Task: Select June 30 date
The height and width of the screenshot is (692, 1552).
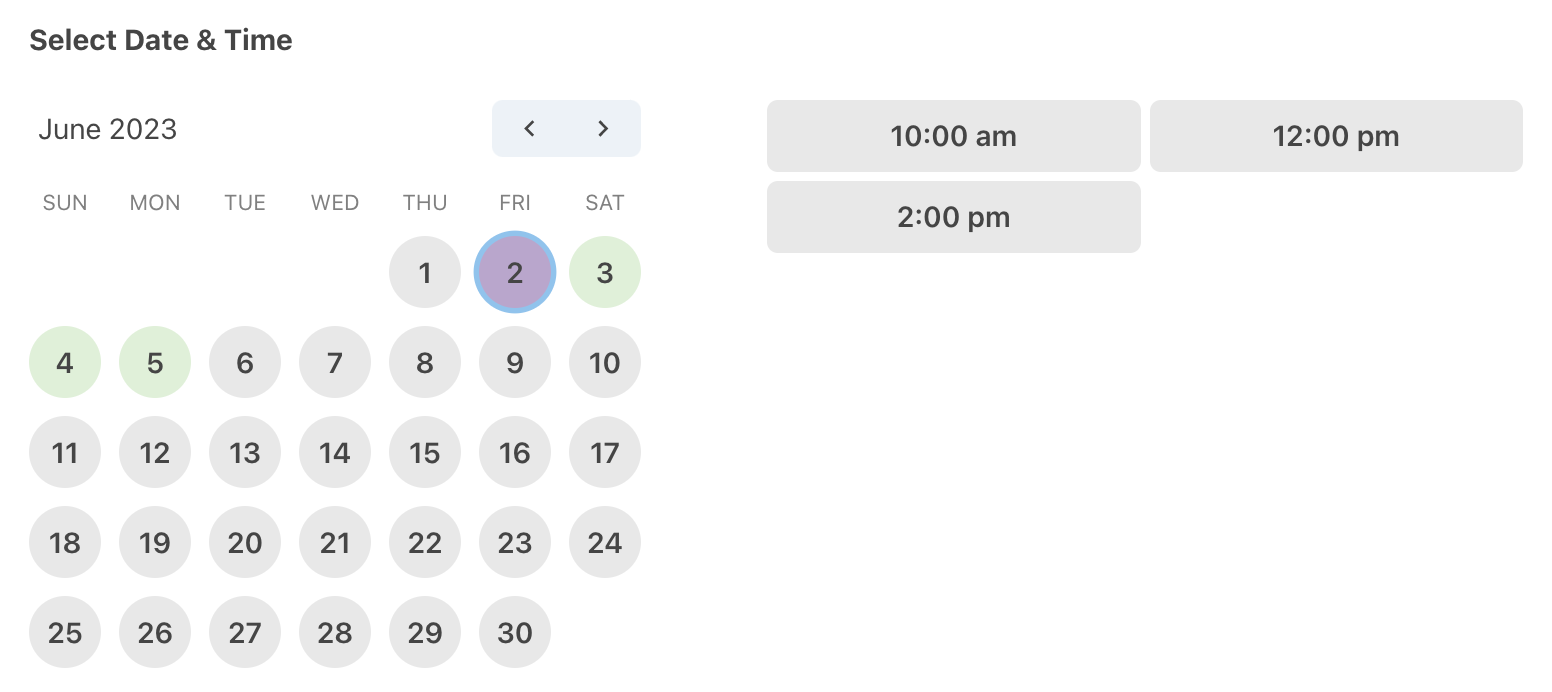Action: click(515, 632)
